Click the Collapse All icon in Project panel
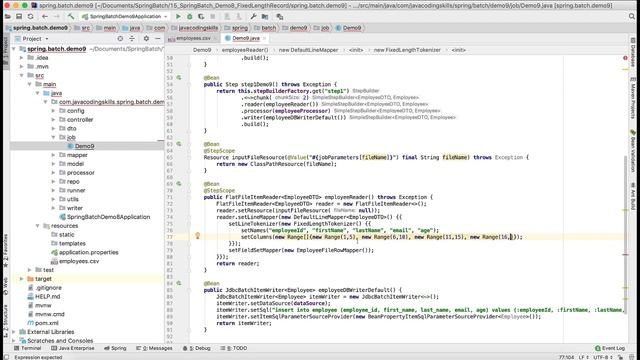640x360 pixels. click(x=132, y=38)
